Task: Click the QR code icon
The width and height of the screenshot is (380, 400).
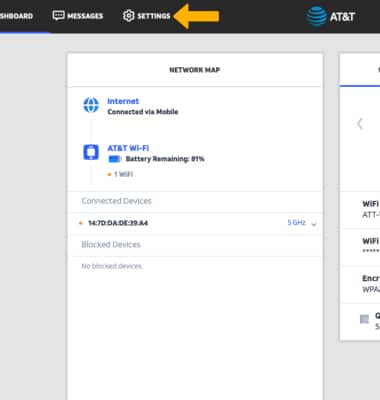Action: click(364, 319)
